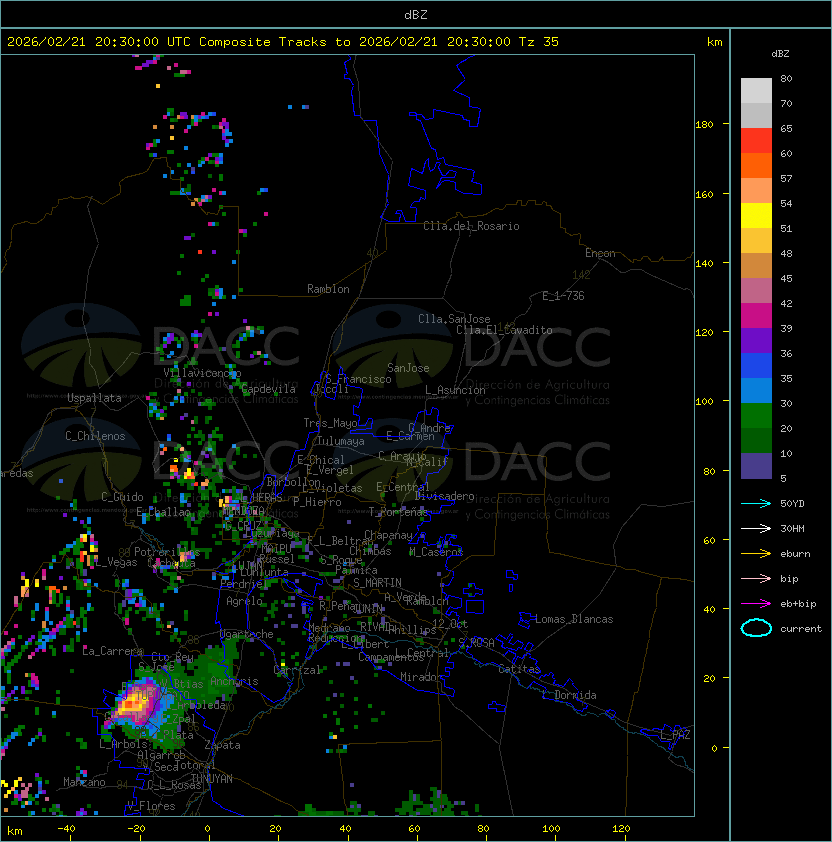
Task: Click the 'L_Asuncion' map label
Action: 455,390
